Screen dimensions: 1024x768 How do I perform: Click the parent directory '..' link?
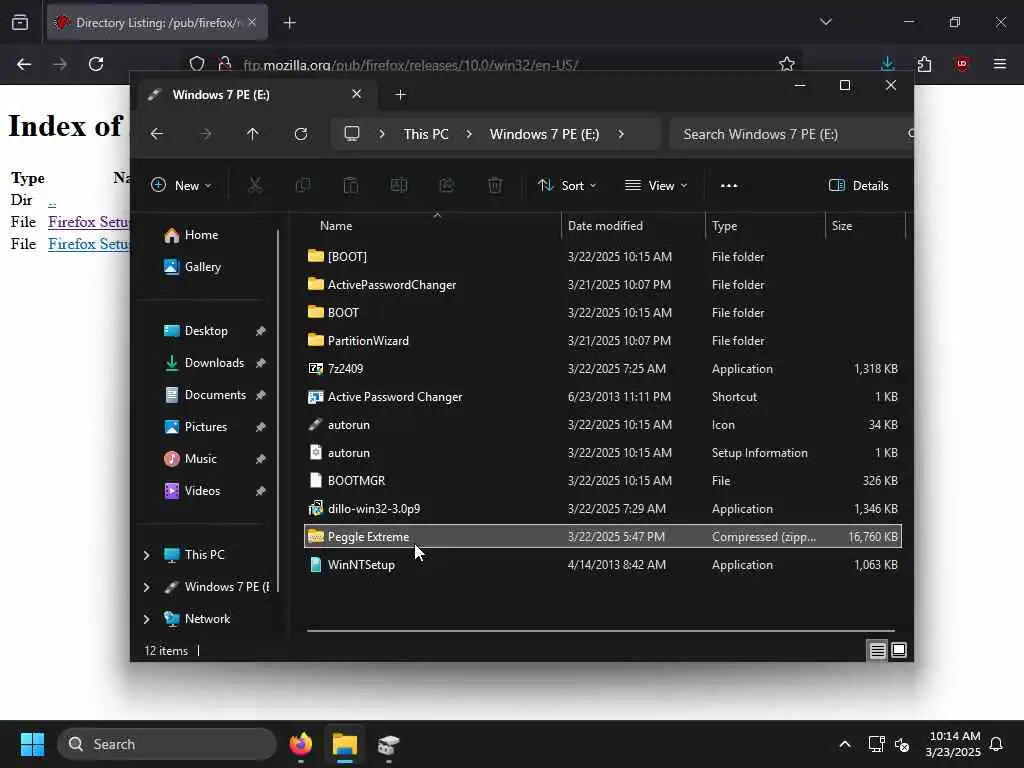click(x=52, y=200)
